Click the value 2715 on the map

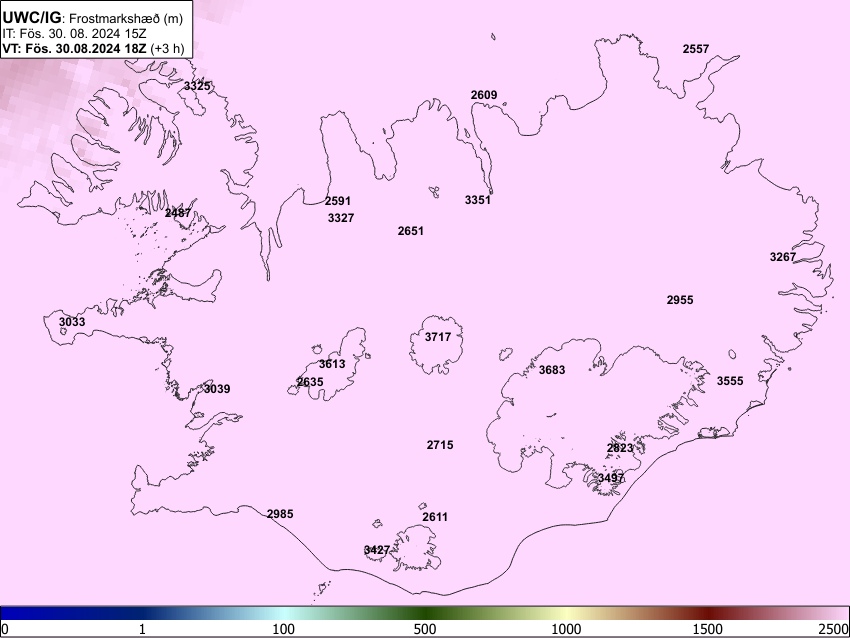point(440,445)
